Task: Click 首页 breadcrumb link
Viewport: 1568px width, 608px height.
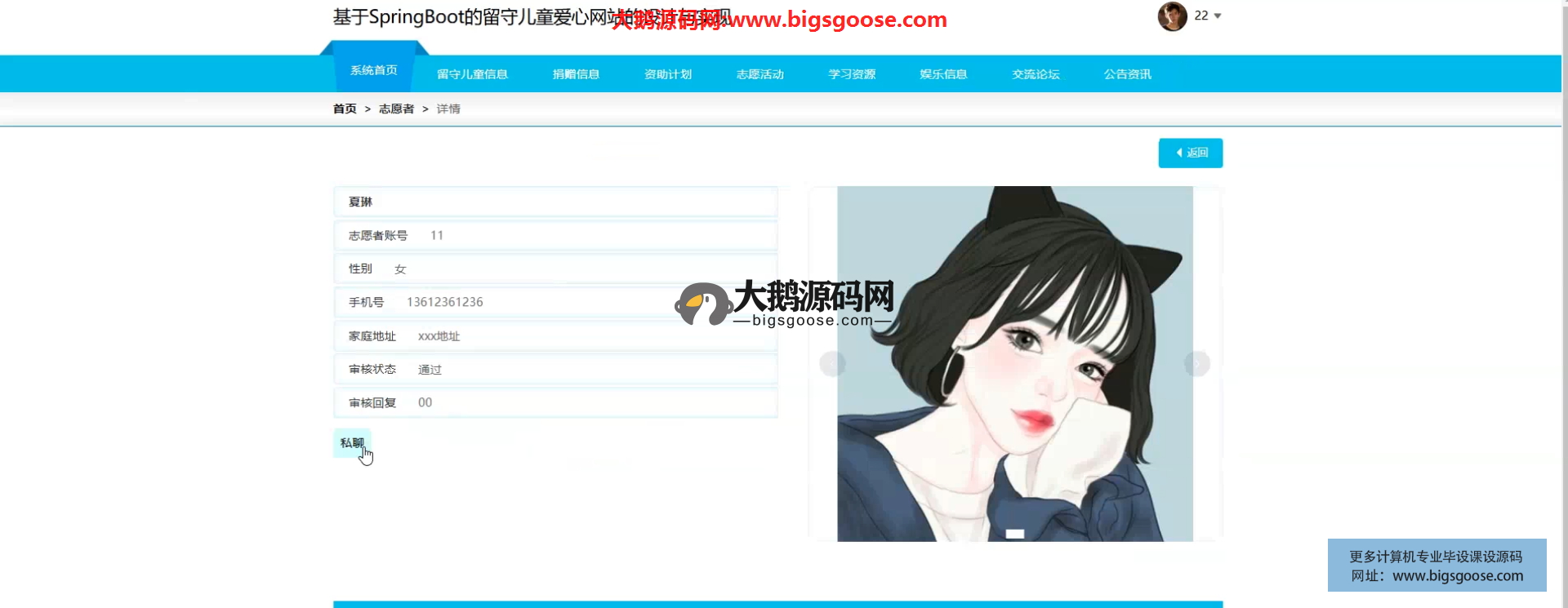Action: [x=345, y=109]
